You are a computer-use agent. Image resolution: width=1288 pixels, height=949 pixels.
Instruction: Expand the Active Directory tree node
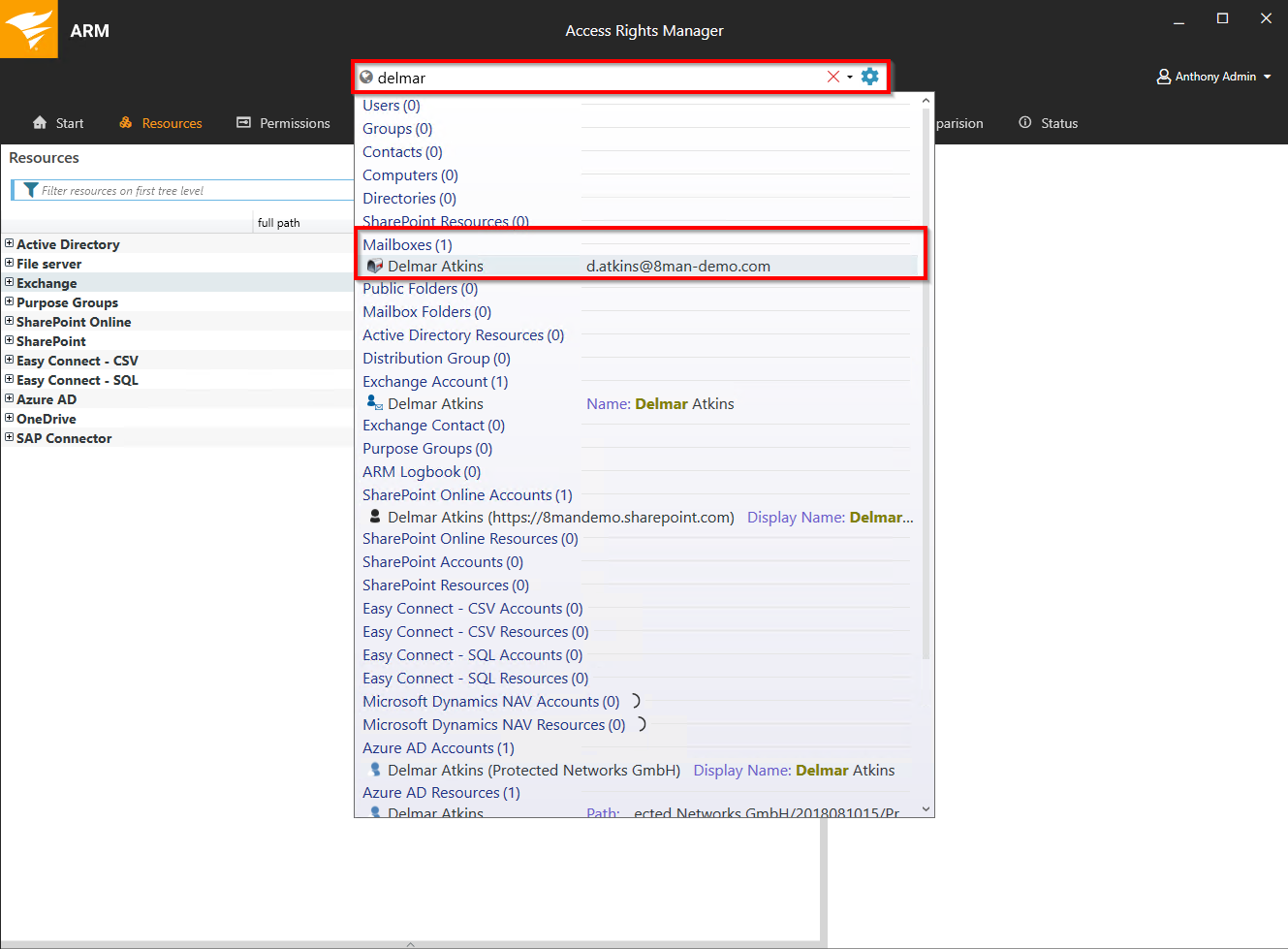[x=10, y=244]
